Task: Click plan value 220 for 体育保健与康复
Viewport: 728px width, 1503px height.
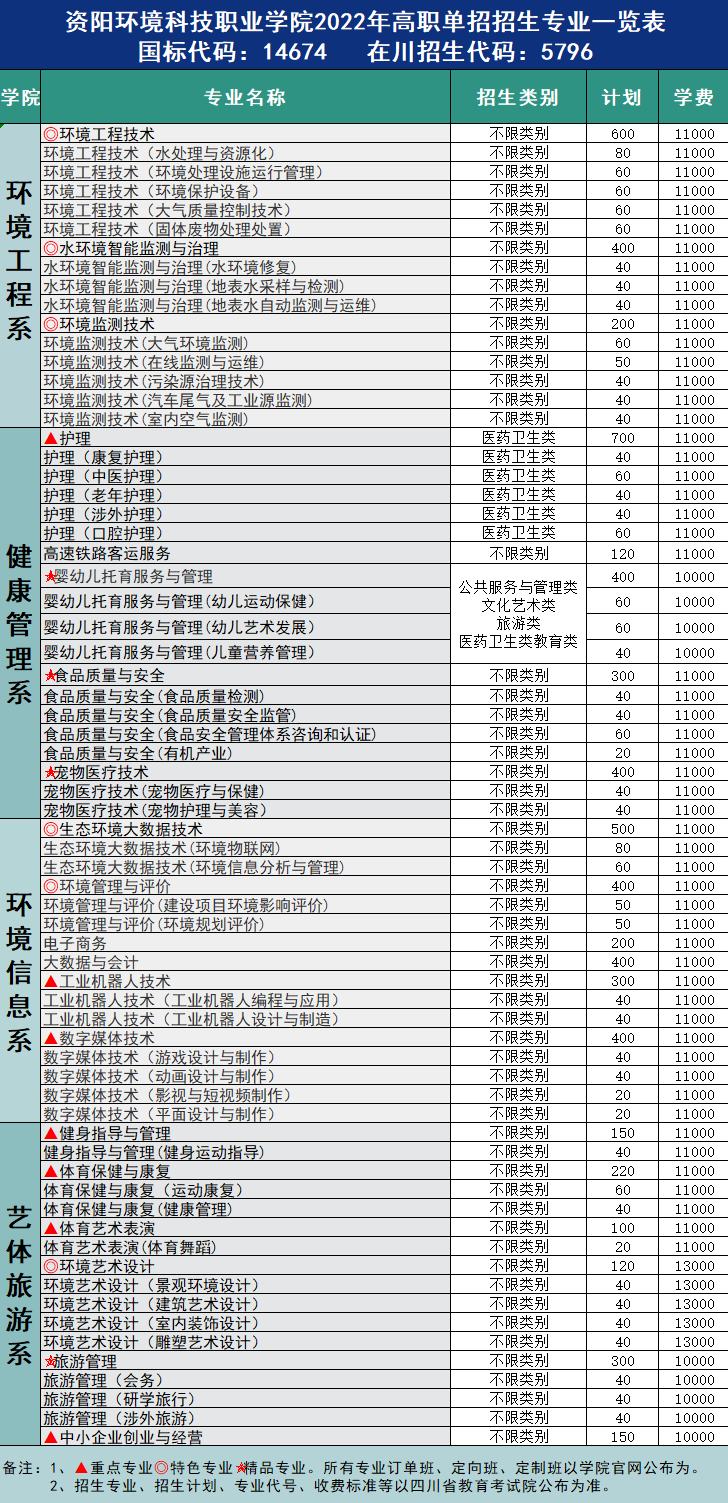Action: coord(623,1172)
